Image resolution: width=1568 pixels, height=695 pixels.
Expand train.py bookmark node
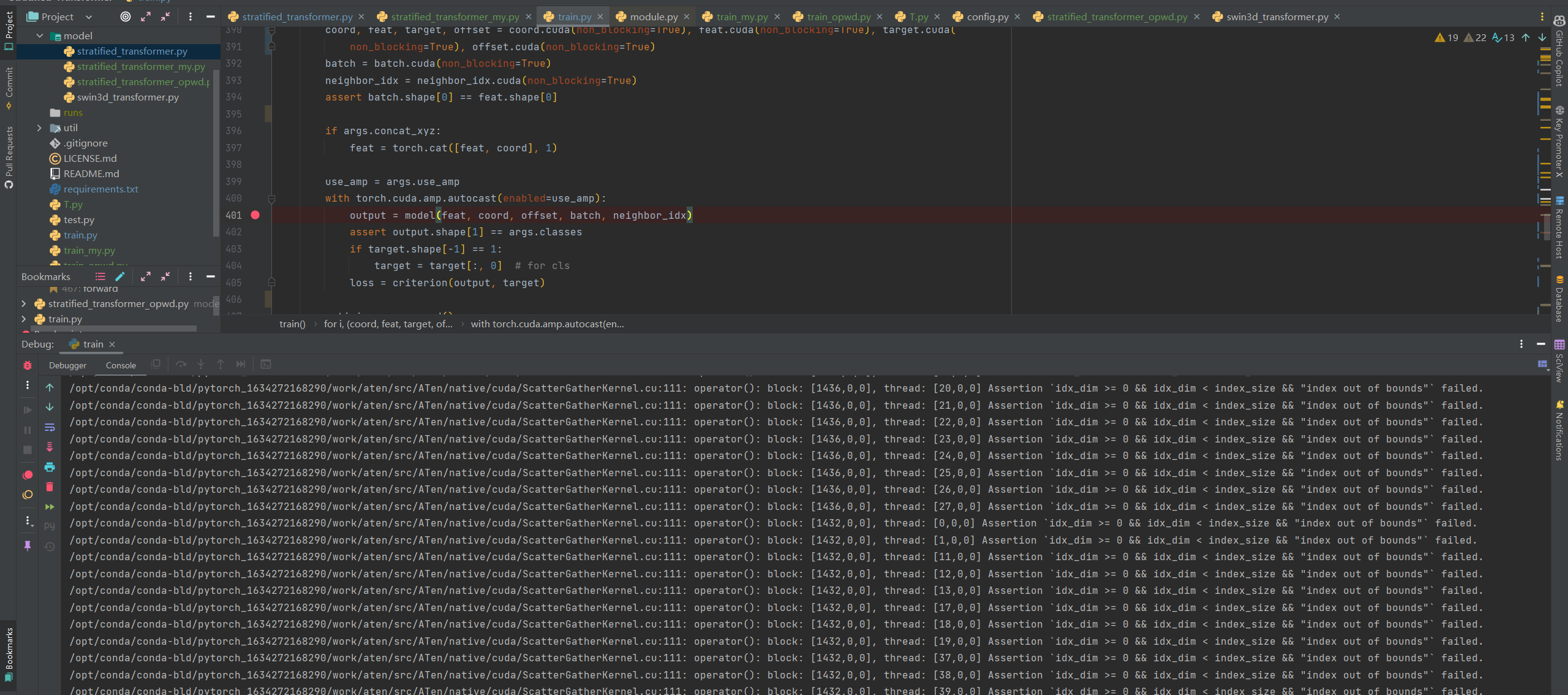pos(24,319)
